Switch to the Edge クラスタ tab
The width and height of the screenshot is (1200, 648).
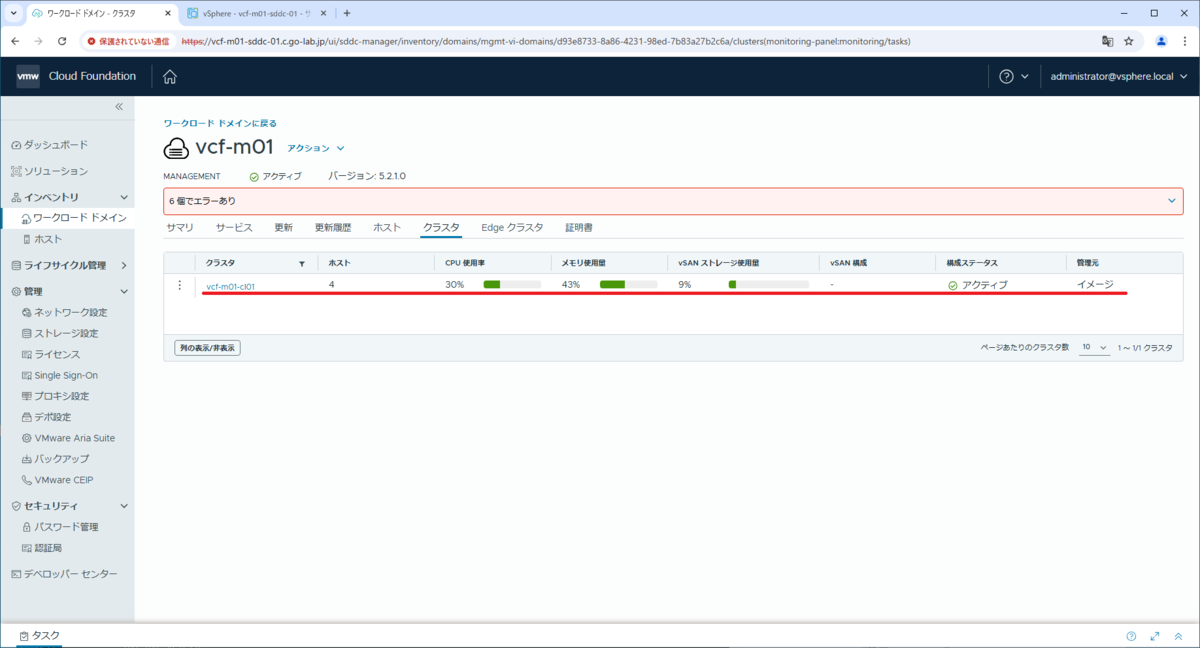[x=512, y=228]
